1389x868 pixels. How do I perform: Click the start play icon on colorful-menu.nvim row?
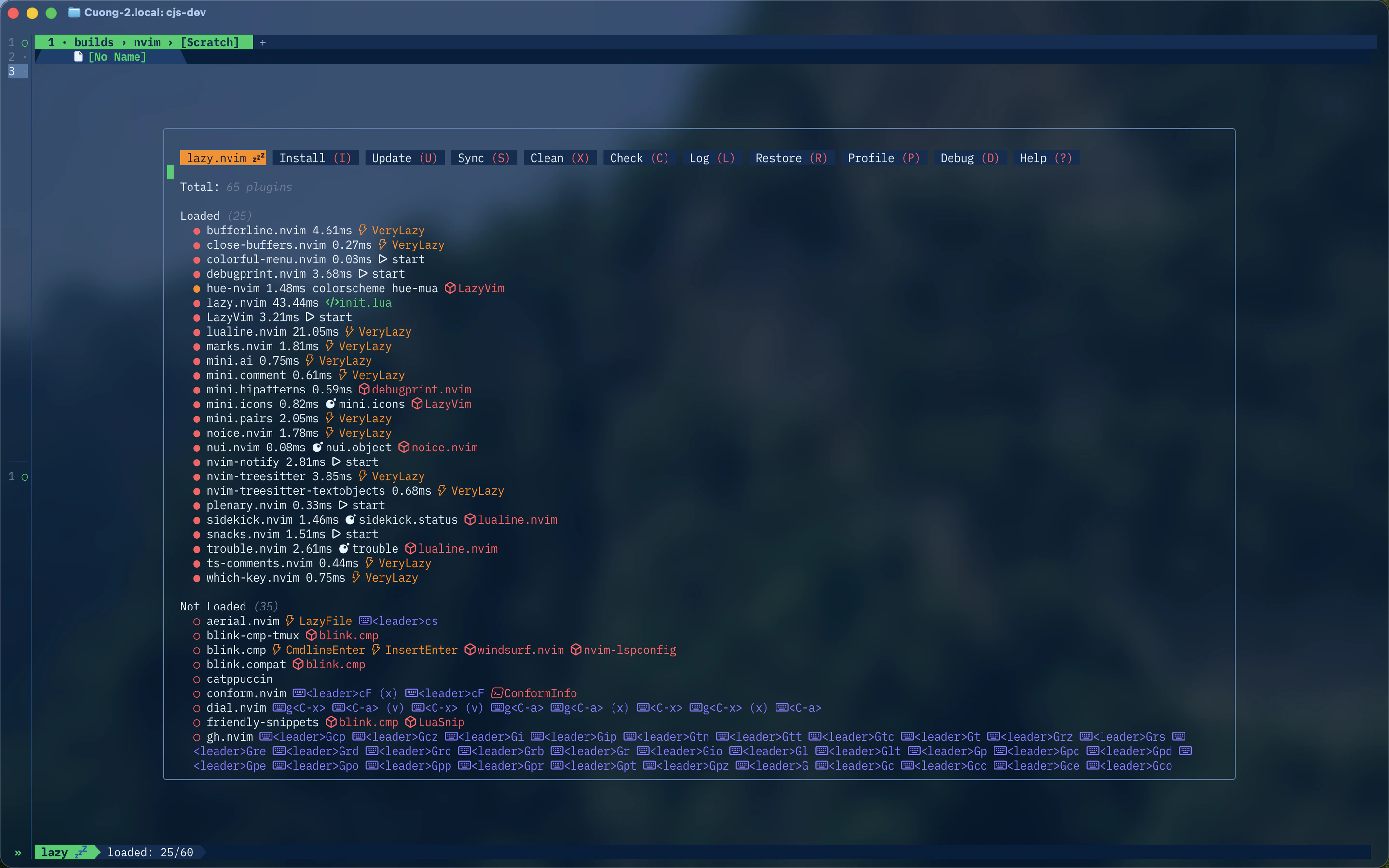[383, 259]
